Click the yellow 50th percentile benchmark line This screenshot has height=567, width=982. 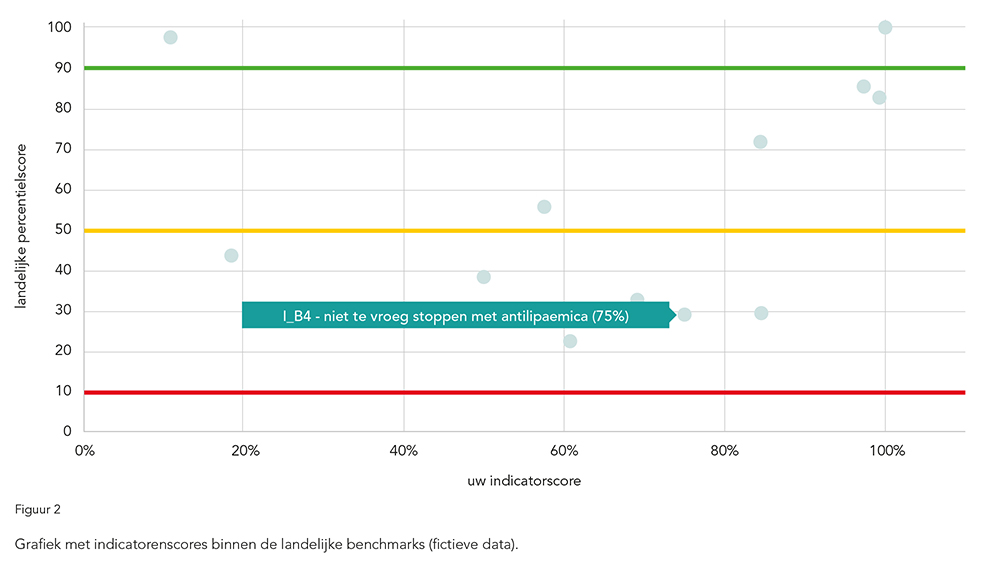pyautogui.click(x=400, y=231)
